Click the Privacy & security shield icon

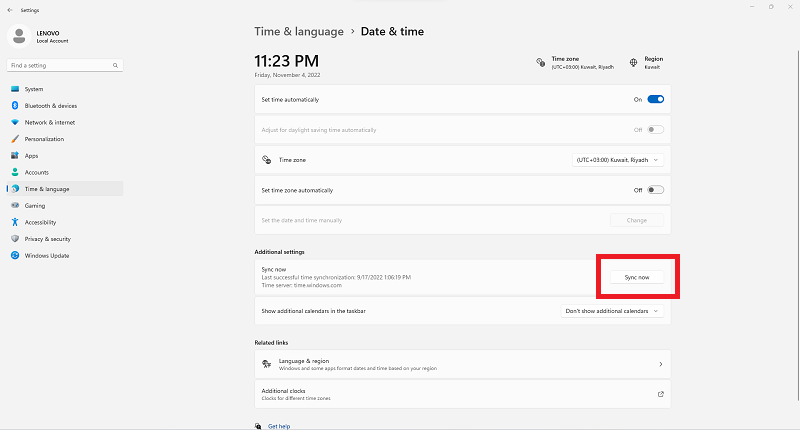tap(15, 239)
